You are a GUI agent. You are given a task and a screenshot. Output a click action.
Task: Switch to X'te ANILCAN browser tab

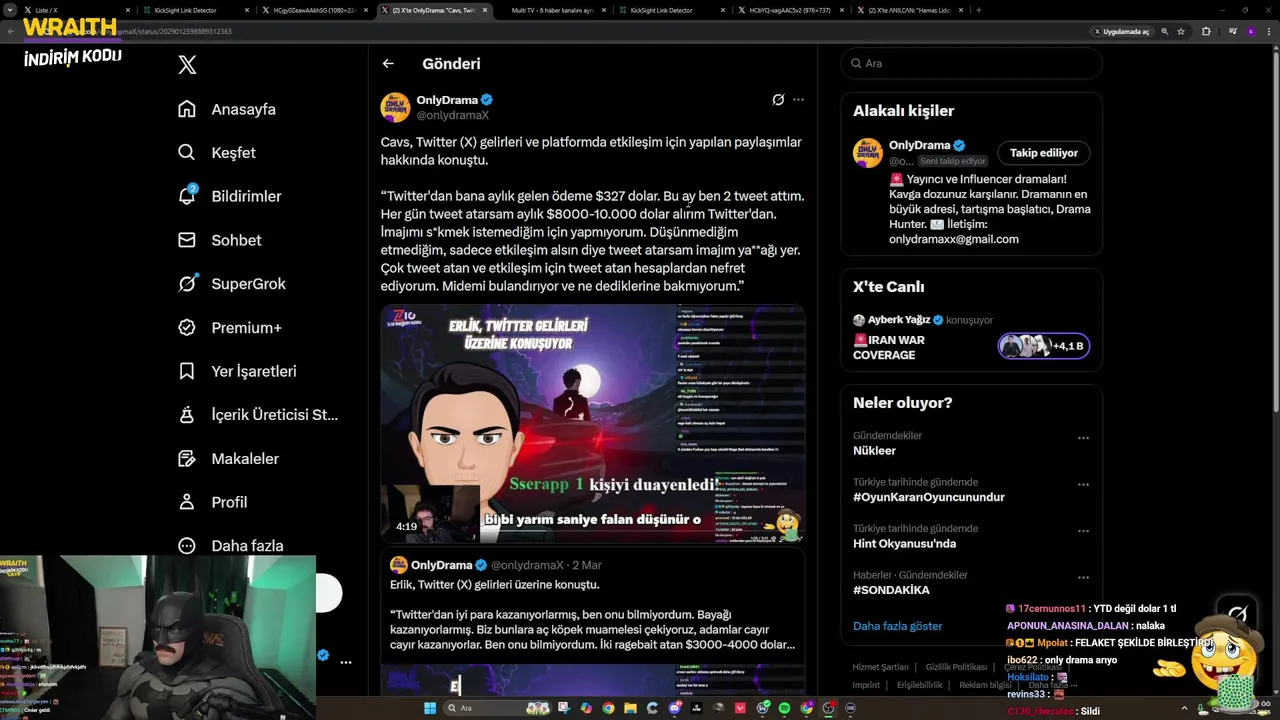click(908, 10)
